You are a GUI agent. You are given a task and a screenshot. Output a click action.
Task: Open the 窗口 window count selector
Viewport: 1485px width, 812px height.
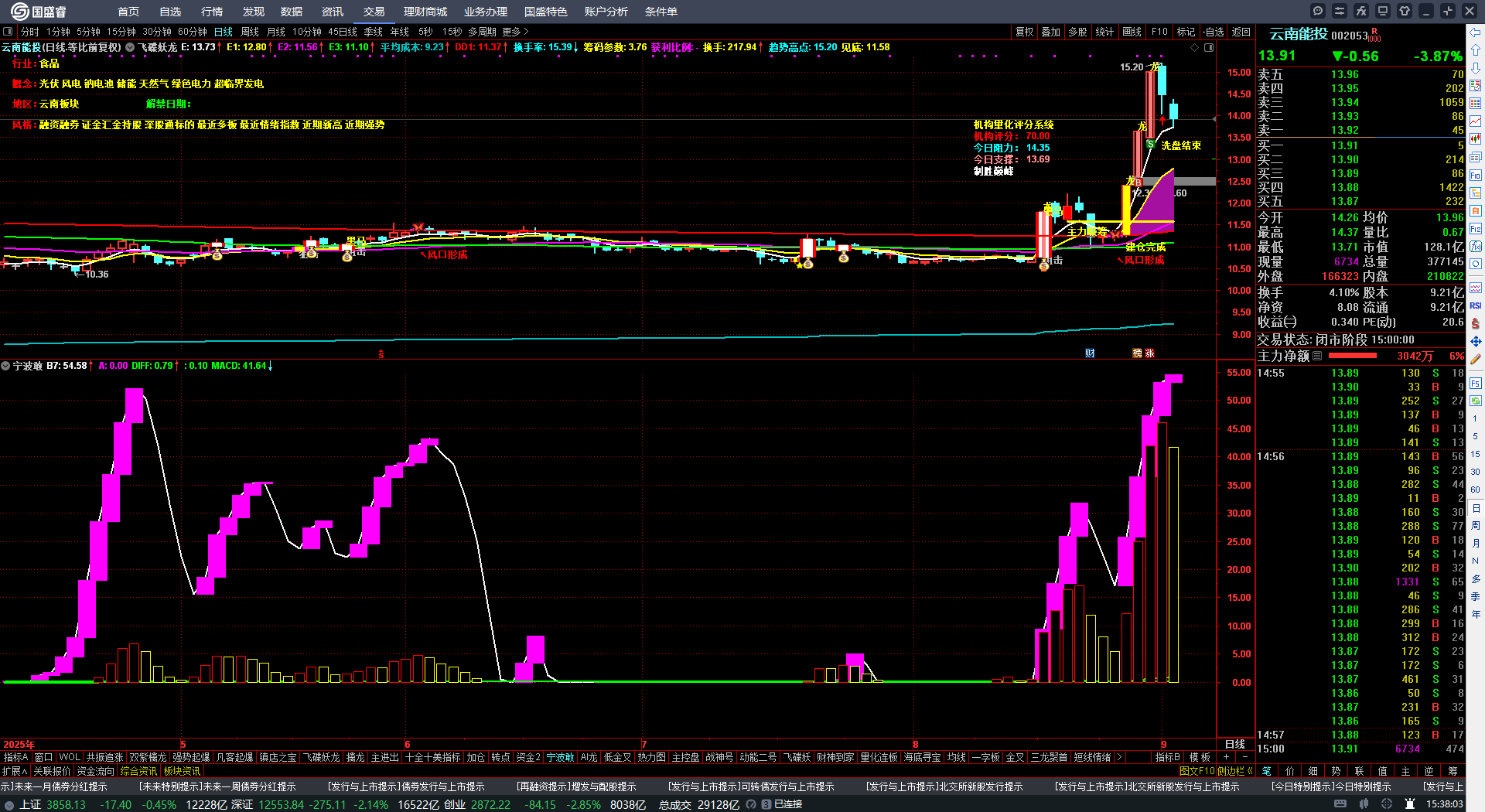coord(43,757)
